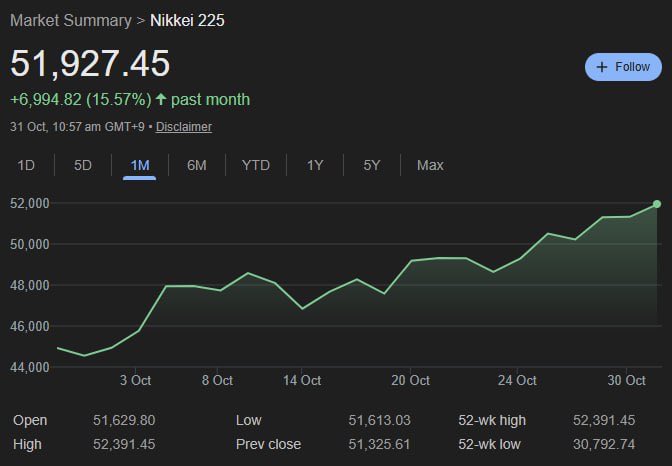Click the 51,927.45 index price
Viewport: 672px width, 466px height.
[90, 63]
